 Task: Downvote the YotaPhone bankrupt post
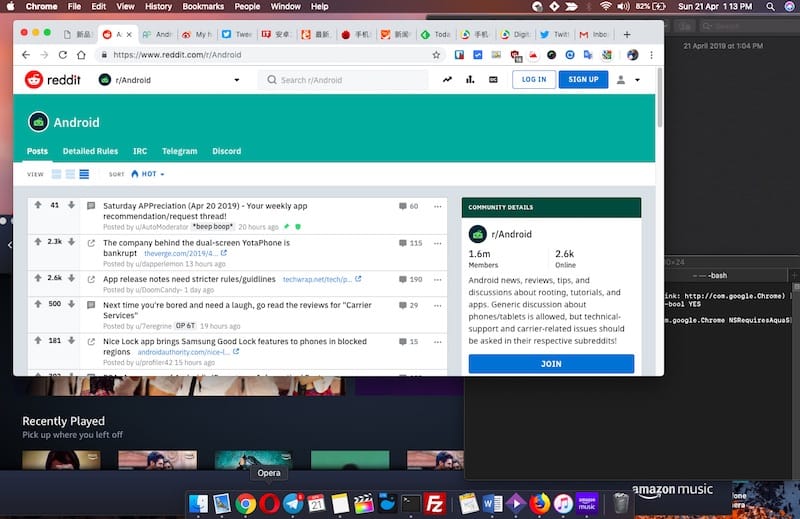[x=71, y=242]
